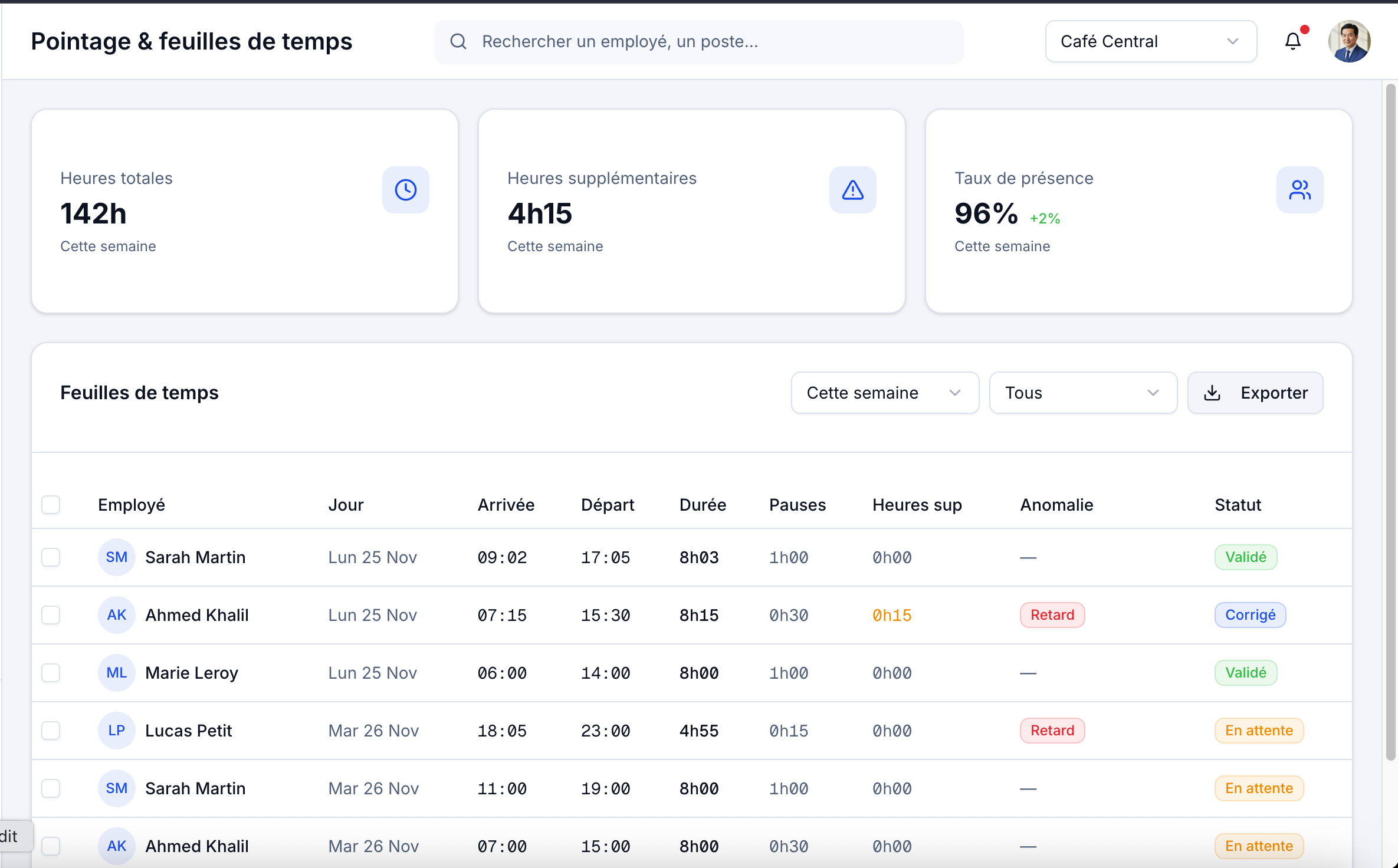Click the clock icon in Heures totales
The width and height of the screenshot is (1398, 868).
tap(405, 190)
